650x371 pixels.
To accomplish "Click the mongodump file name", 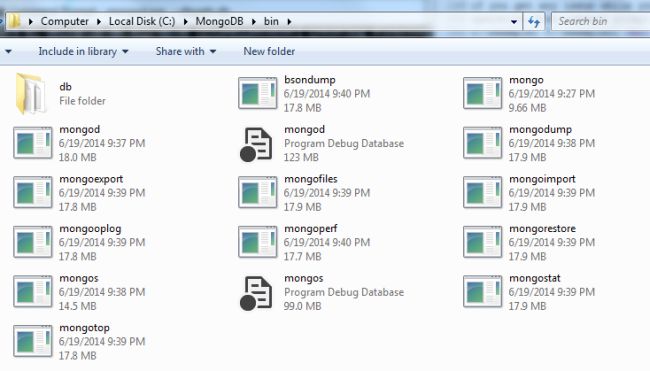I will [x=540, y=129].
